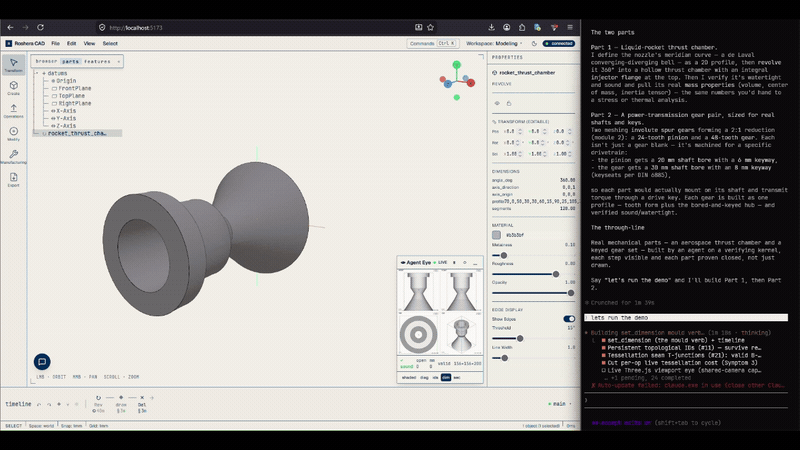The width and height of the screenshot is (800, 450).
Task: Reload the browser page
Action: coord(40,28)
